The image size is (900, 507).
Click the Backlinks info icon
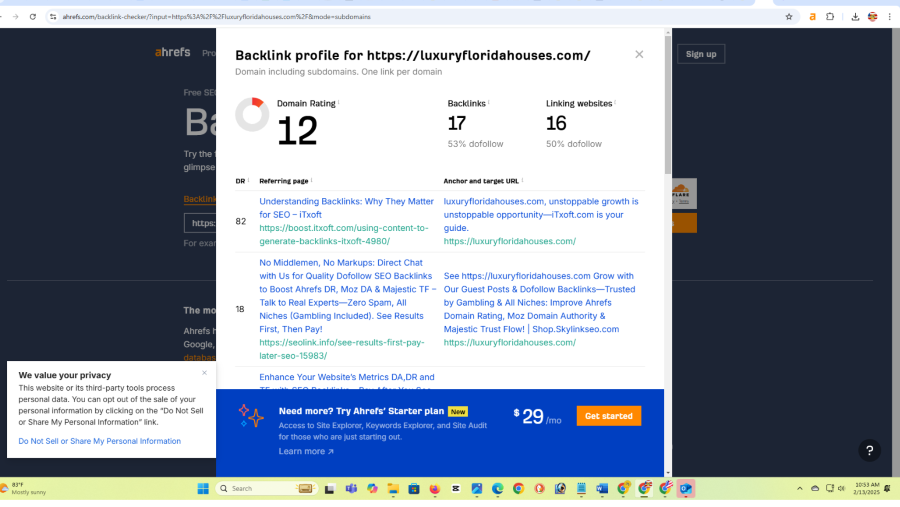[x=488, y=102]
